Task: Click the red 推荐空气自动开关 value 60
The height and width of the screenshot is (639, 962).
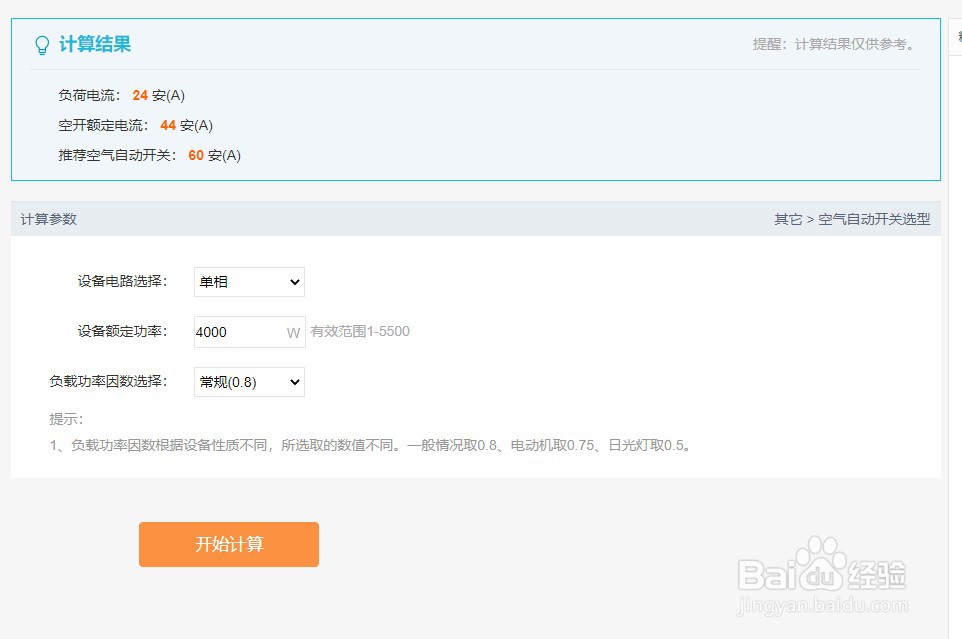Action: pos(196,155)
